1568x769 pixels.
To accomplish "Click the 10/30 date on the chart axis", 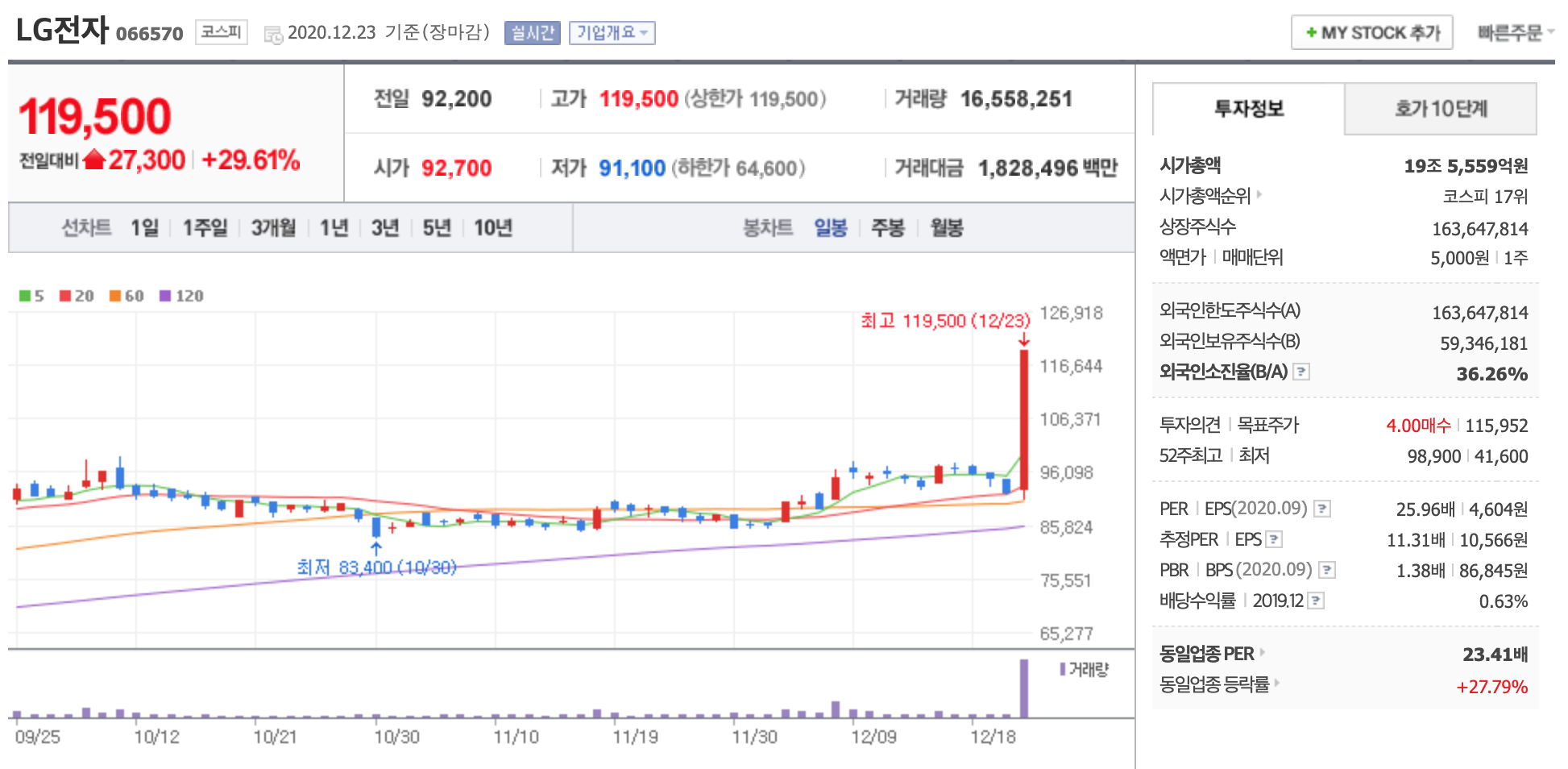I will [x=396, y=737].
